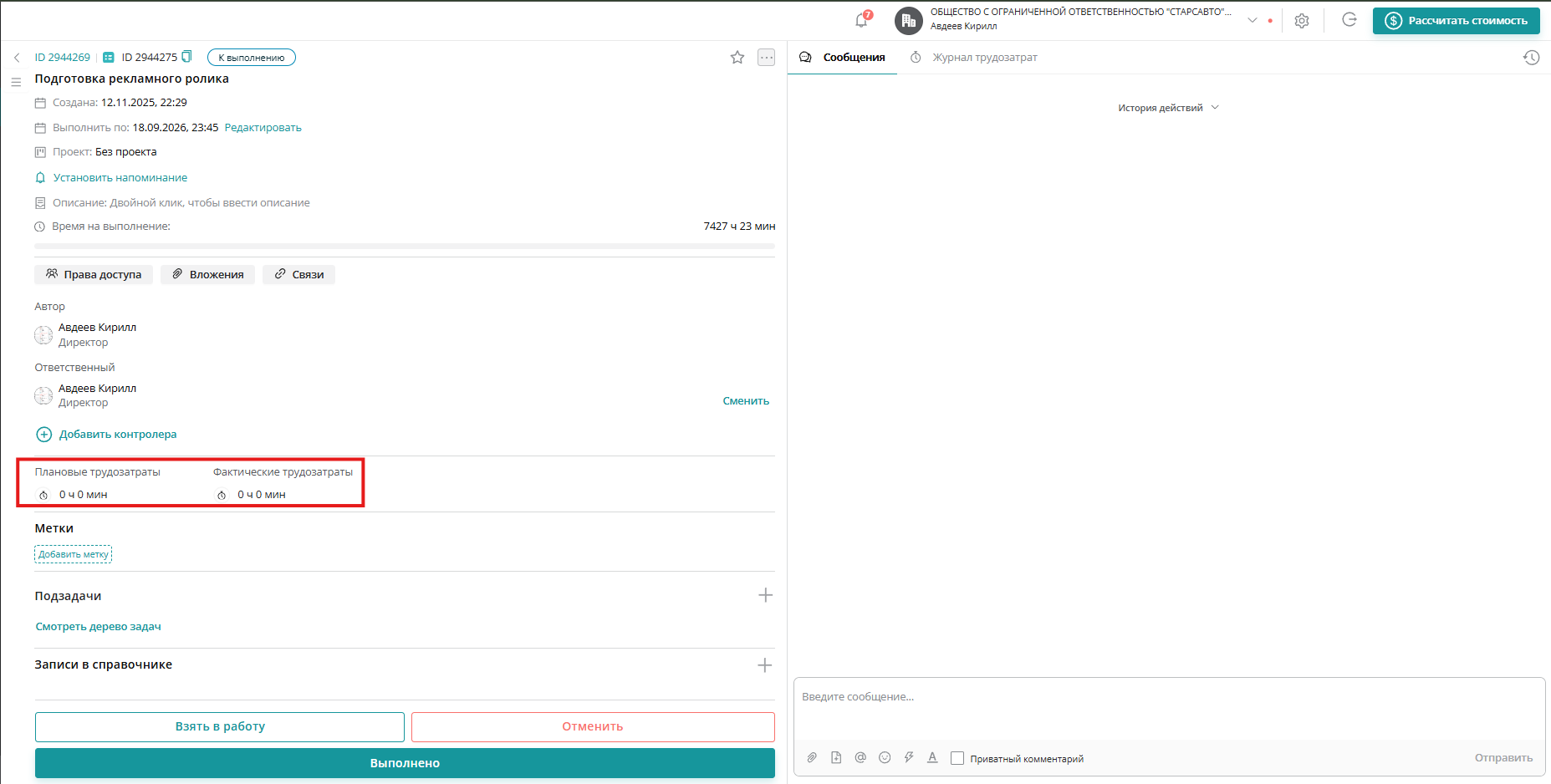The height and width of the screenshot is (784, 1551).
Task: Click Добавить метку tag button
Action: point(74,554)
